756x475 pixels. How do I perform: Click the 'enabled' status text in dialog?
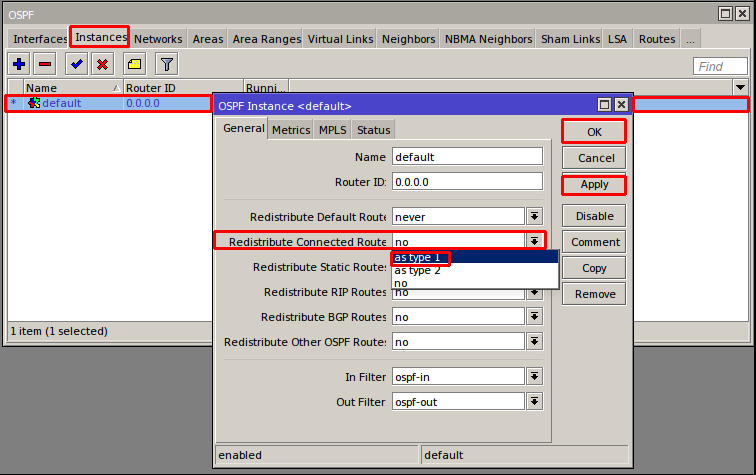tap(240, 455)
